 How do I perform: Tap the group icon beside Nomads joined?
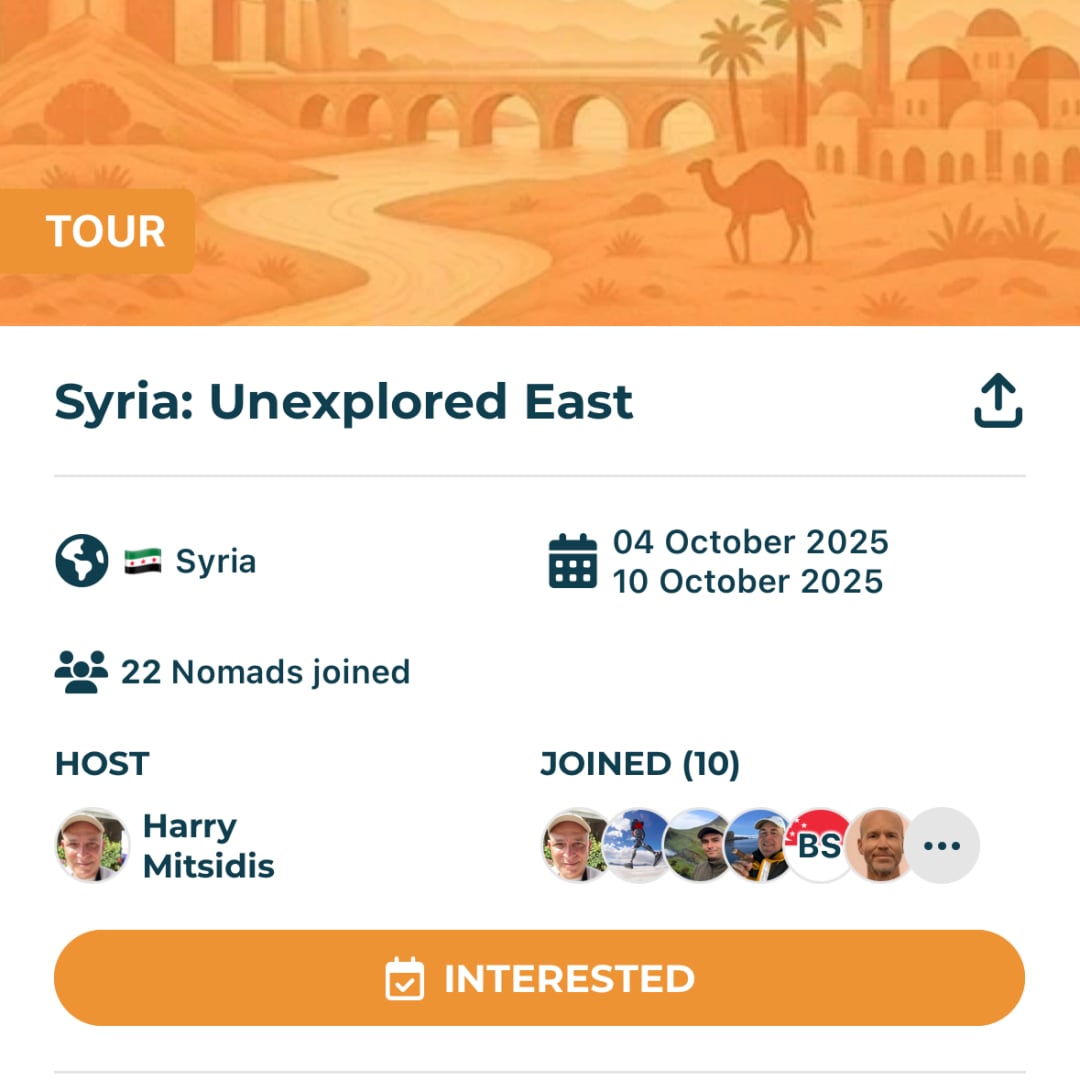point(81,672)
